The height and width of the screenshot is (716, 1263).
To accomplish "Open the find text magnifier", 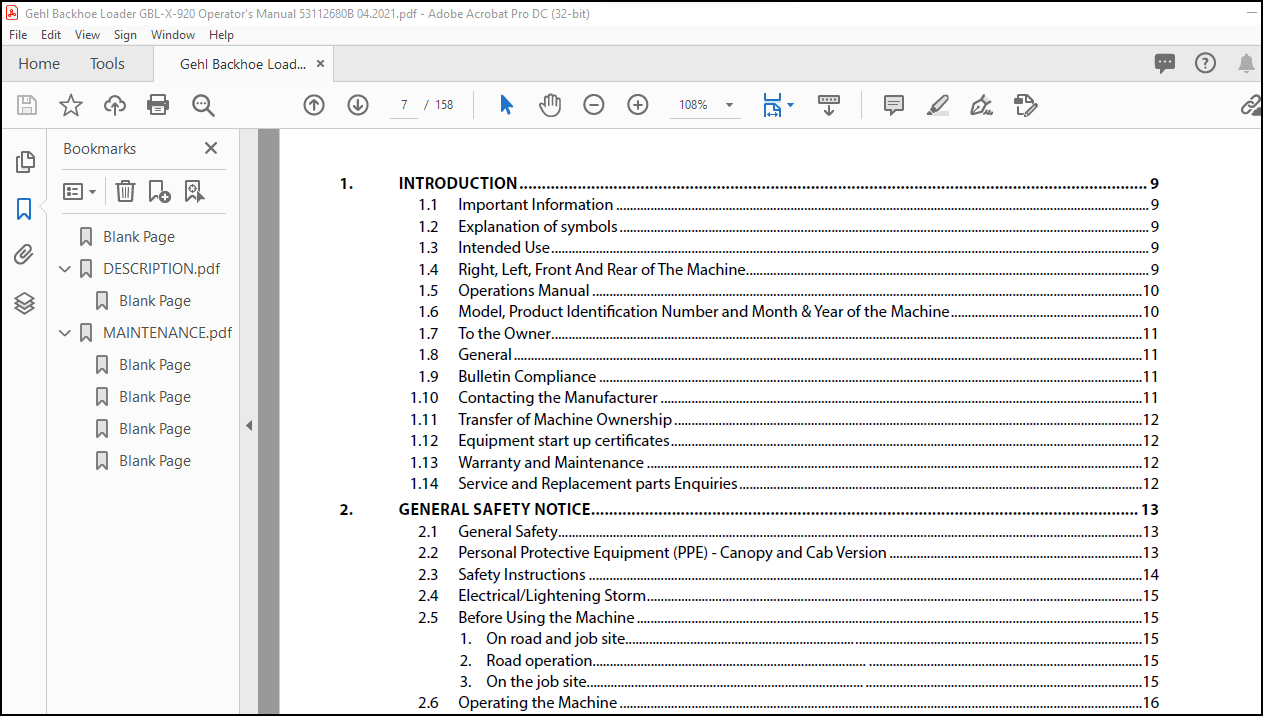I will pos(204,105).
